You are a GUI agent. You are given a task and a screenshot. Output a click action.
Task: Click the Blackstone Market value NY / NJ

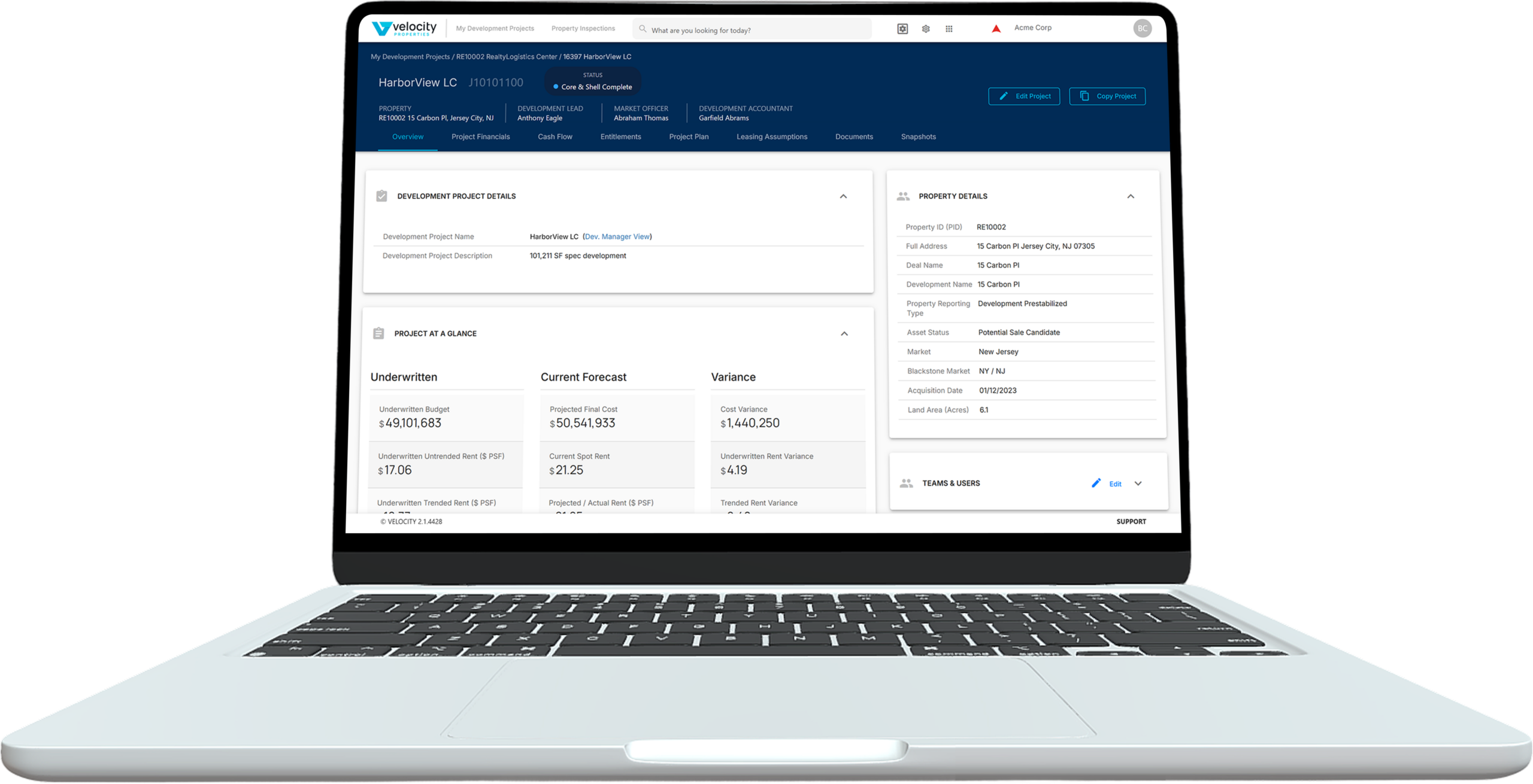point(992,372)
